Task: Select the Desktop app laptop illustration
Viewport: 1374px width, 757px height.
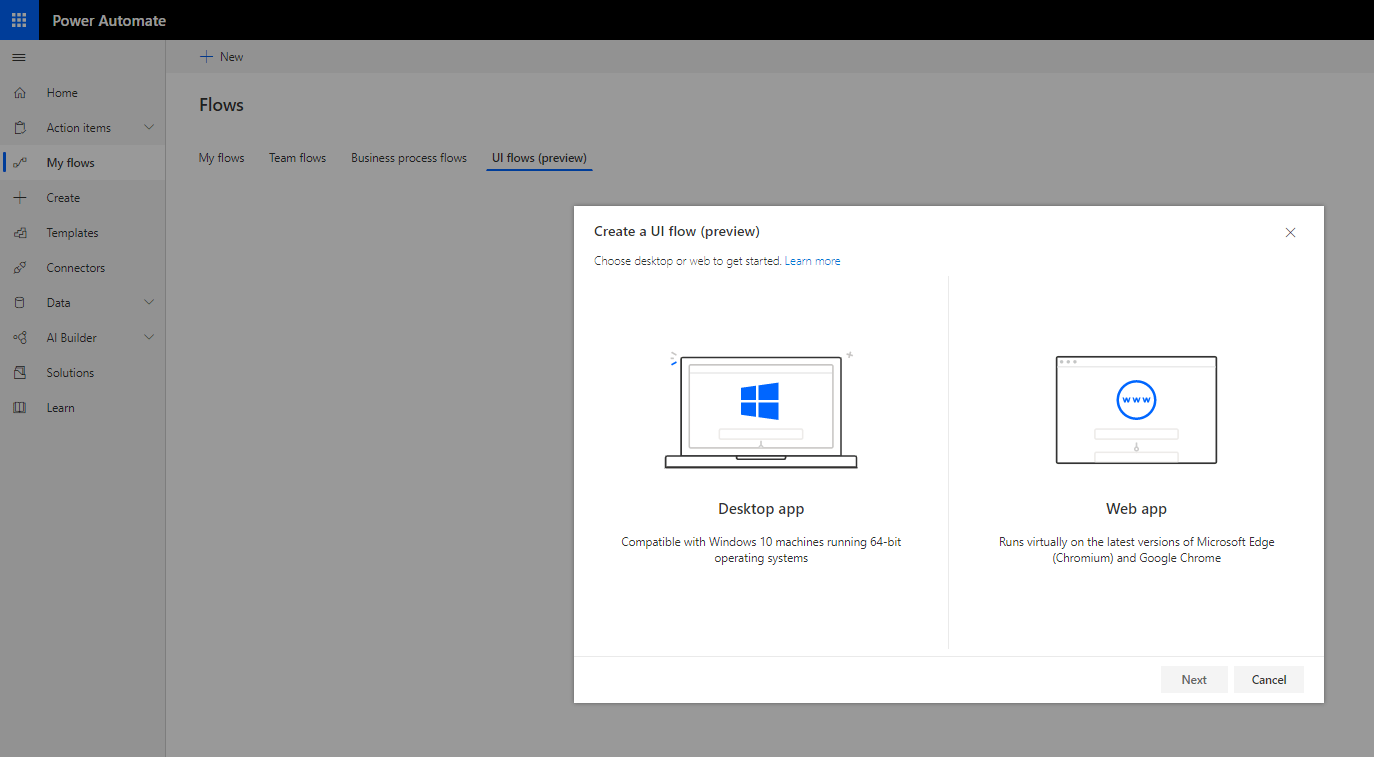Action: tap(761, 411)
